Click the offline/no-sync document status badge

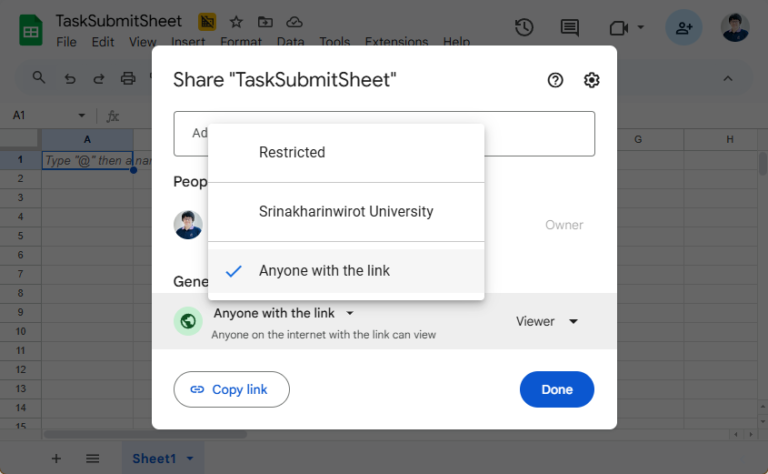(x=207, y=22)
